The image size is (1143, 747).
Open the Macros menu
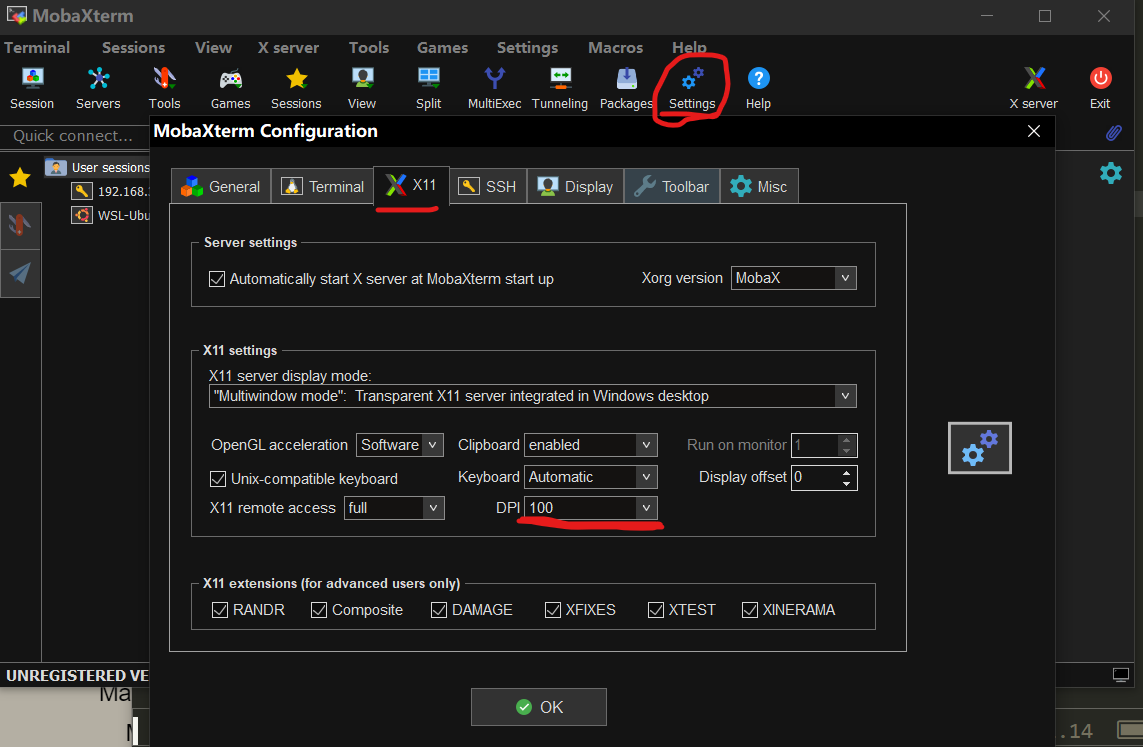[615, 47]
